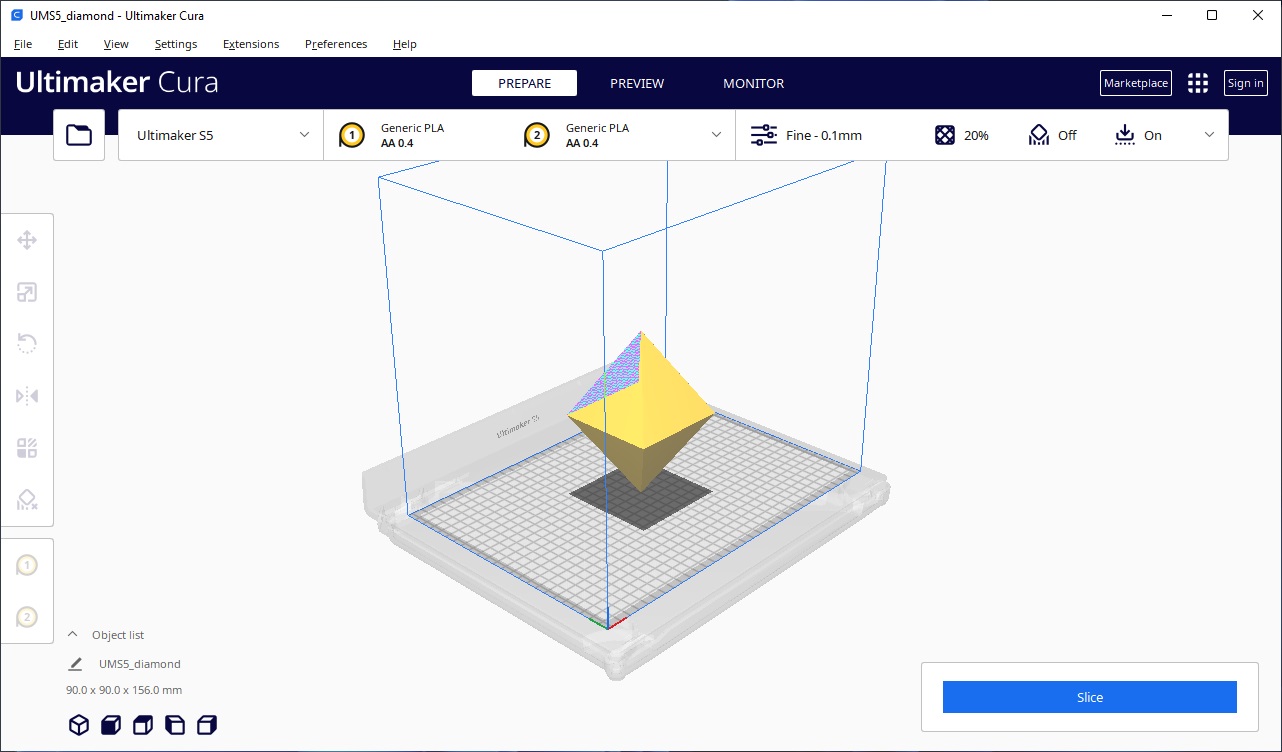Switch to the MONITOR stage

[x=754, y=83]
